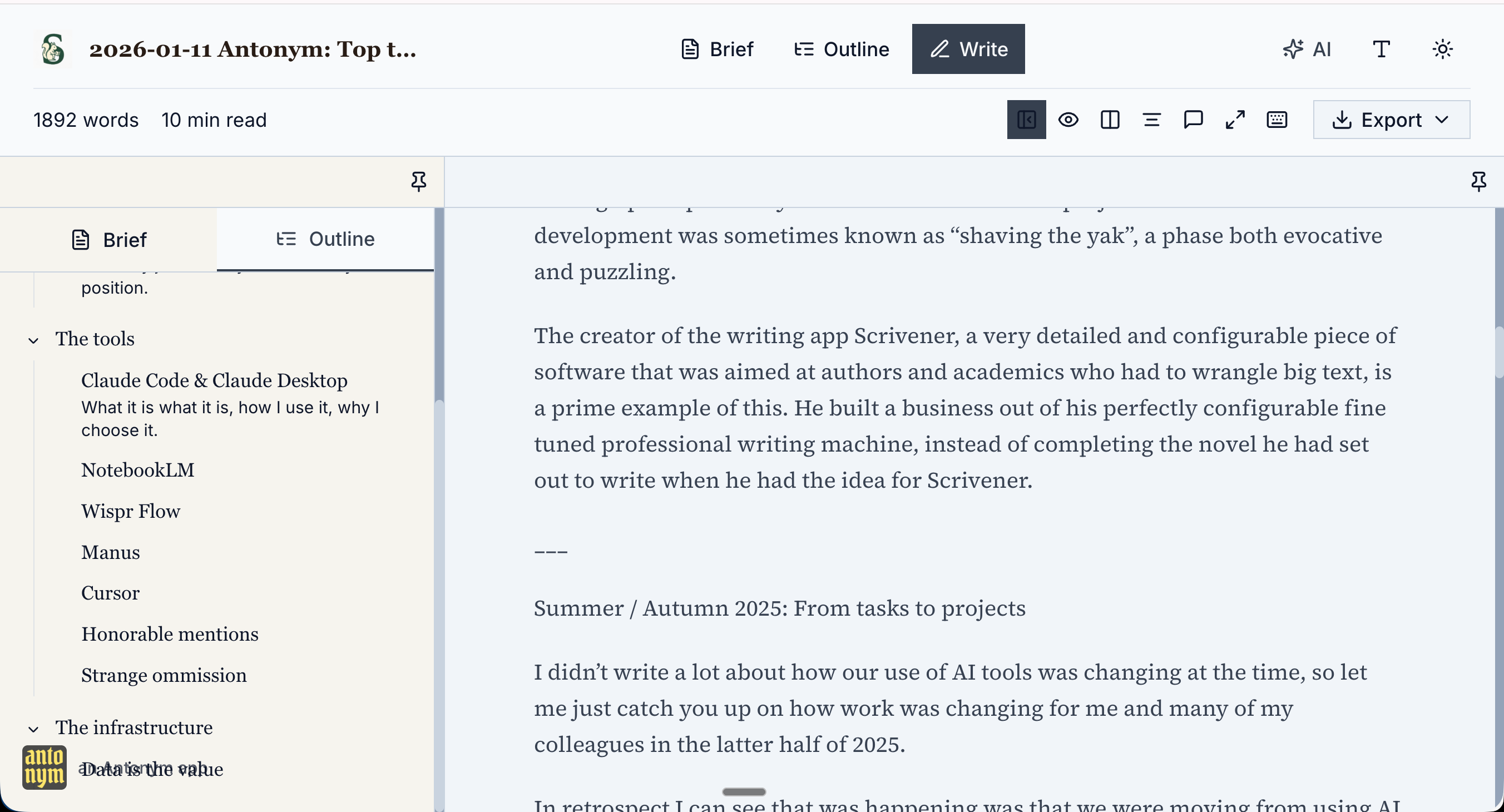Switch theme with sun icon

click(1442, 49)
